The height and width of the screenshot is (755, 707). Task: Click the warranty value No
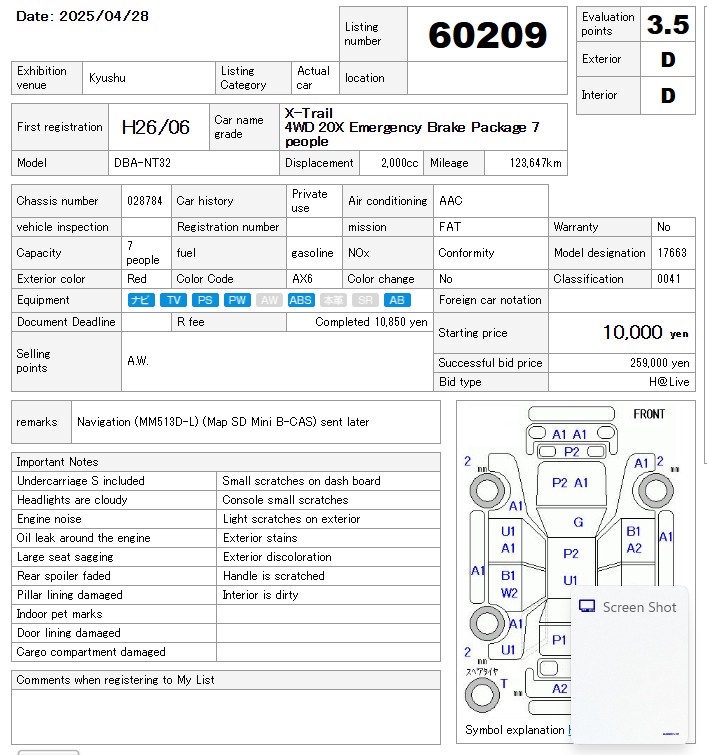click(664, 227)
